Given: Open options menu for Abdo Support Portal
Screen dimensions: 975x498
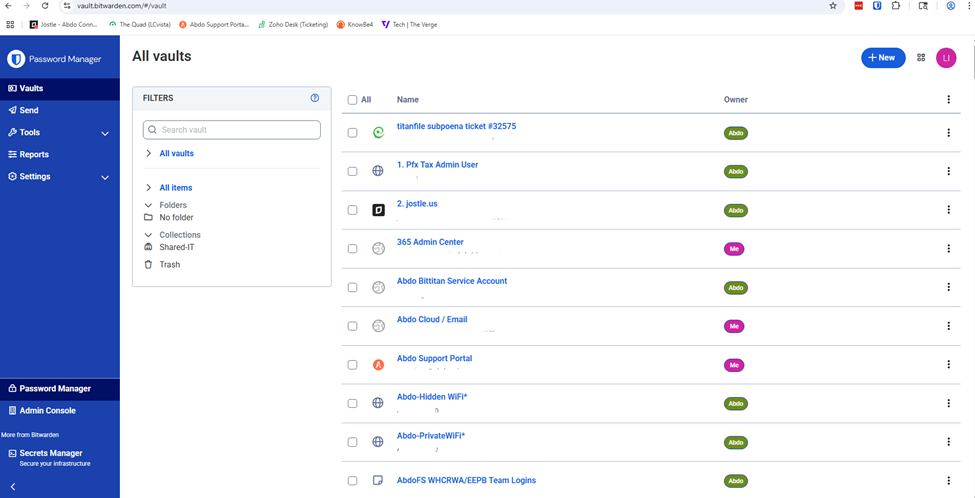Looking at the screenshot, I should [x=948, y=364].
